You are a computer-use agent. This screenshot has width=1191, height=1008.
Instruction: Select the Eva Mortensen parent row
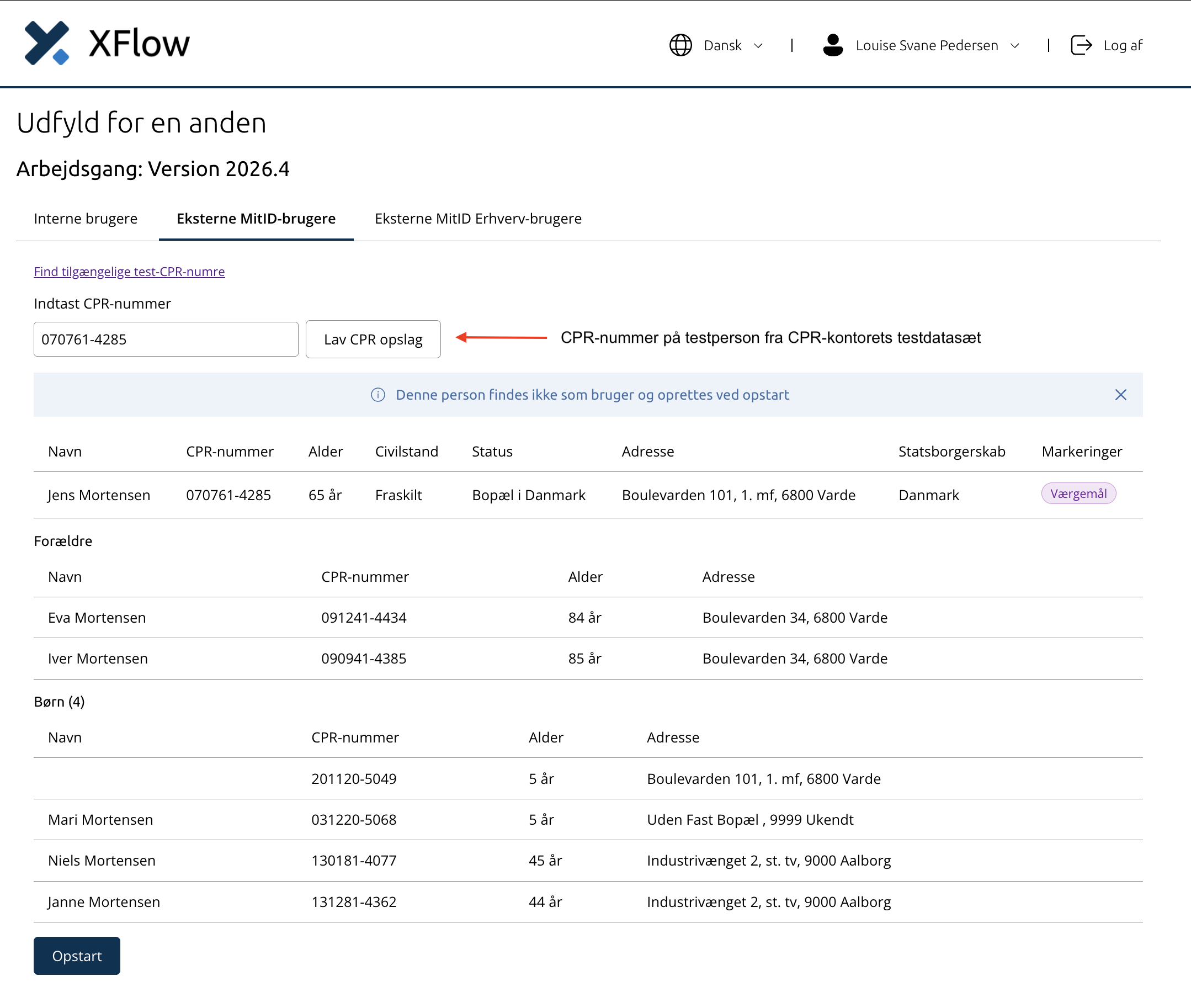coord(588,618)
